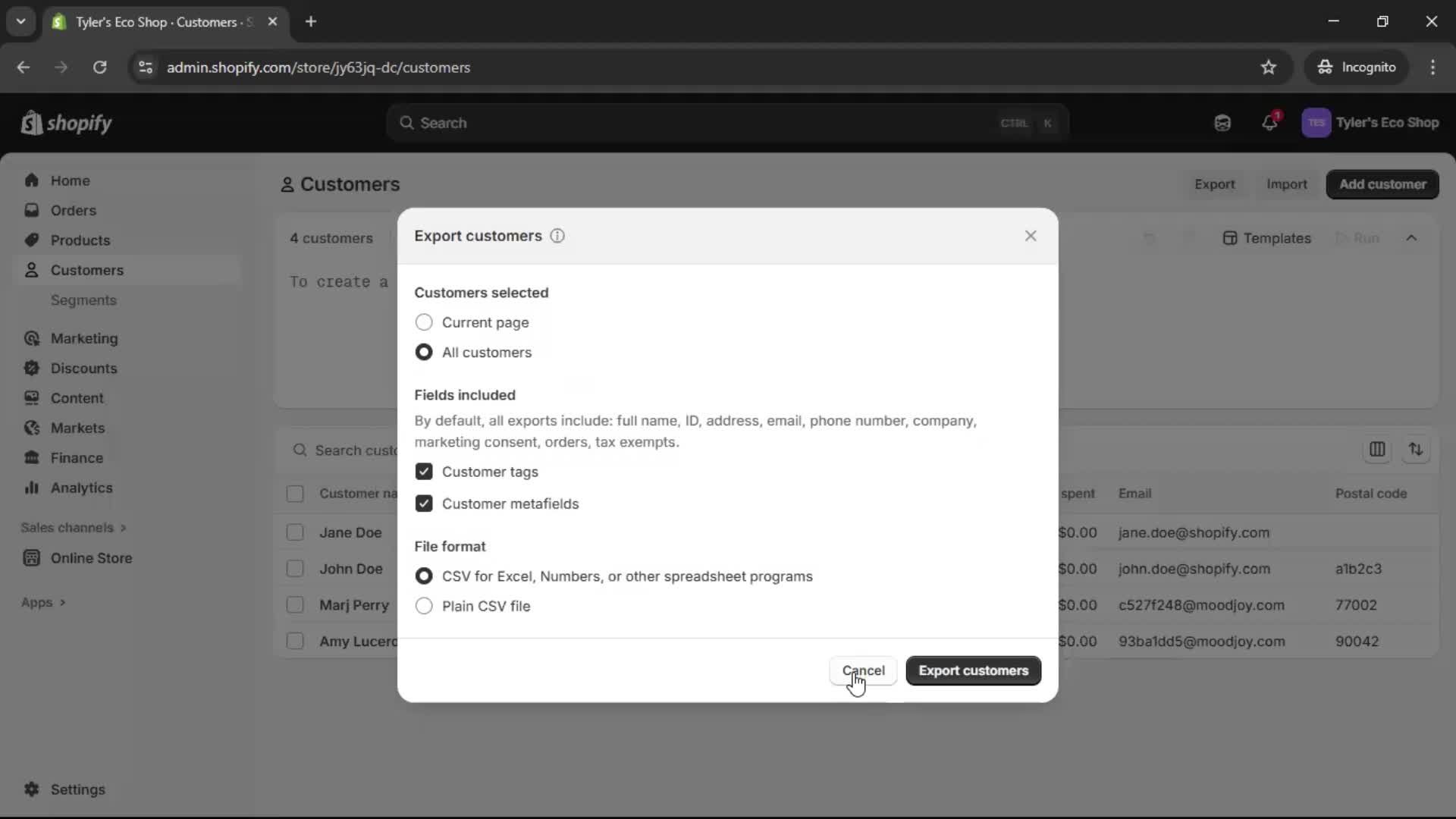The height and width of the screenshot is (819, 1456).
Task: Select the Current page radio option
Action: click(424, 322)
